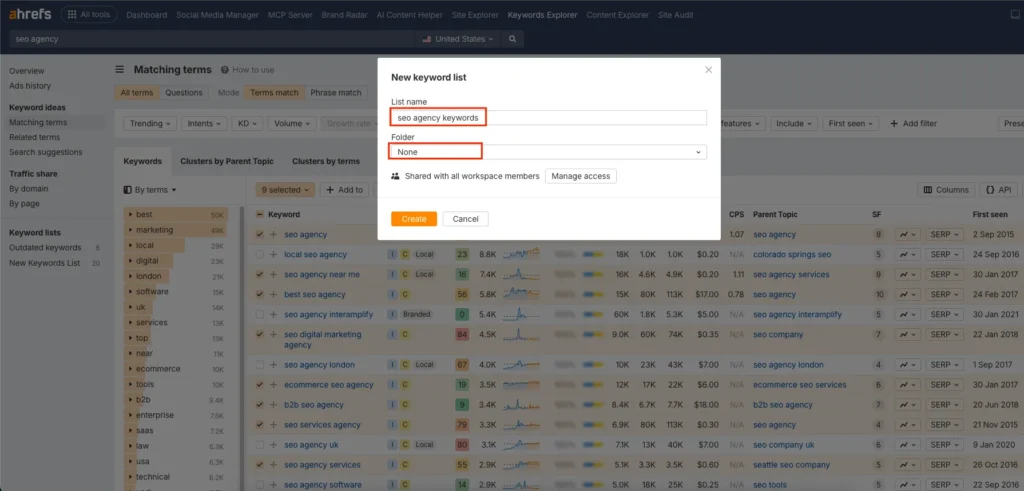Open Related terms in sidebar

point(35,137)
